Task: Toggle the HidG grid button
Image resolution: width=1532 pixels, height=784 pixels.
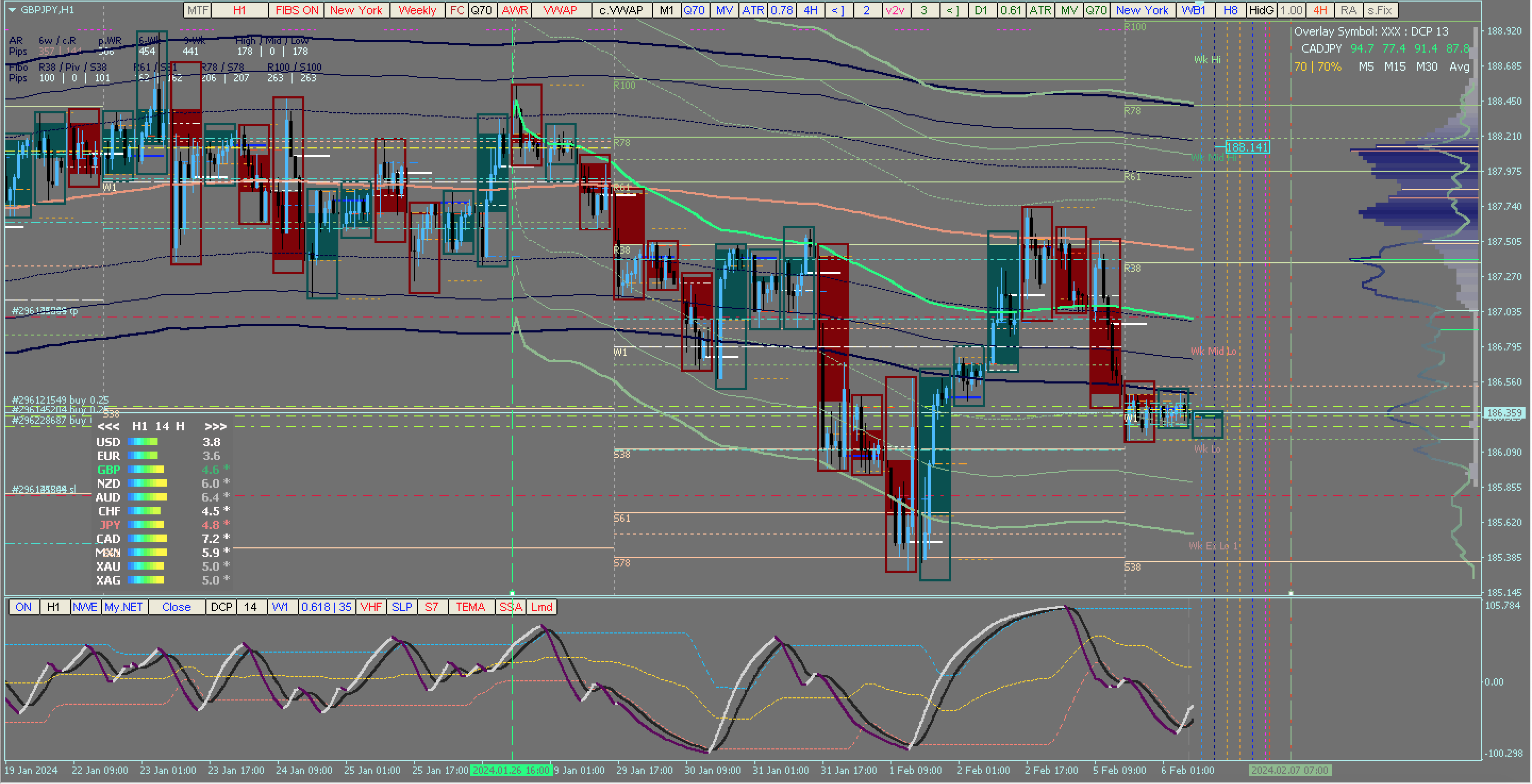Action: pyautogui.click(x=1261, y=10)
